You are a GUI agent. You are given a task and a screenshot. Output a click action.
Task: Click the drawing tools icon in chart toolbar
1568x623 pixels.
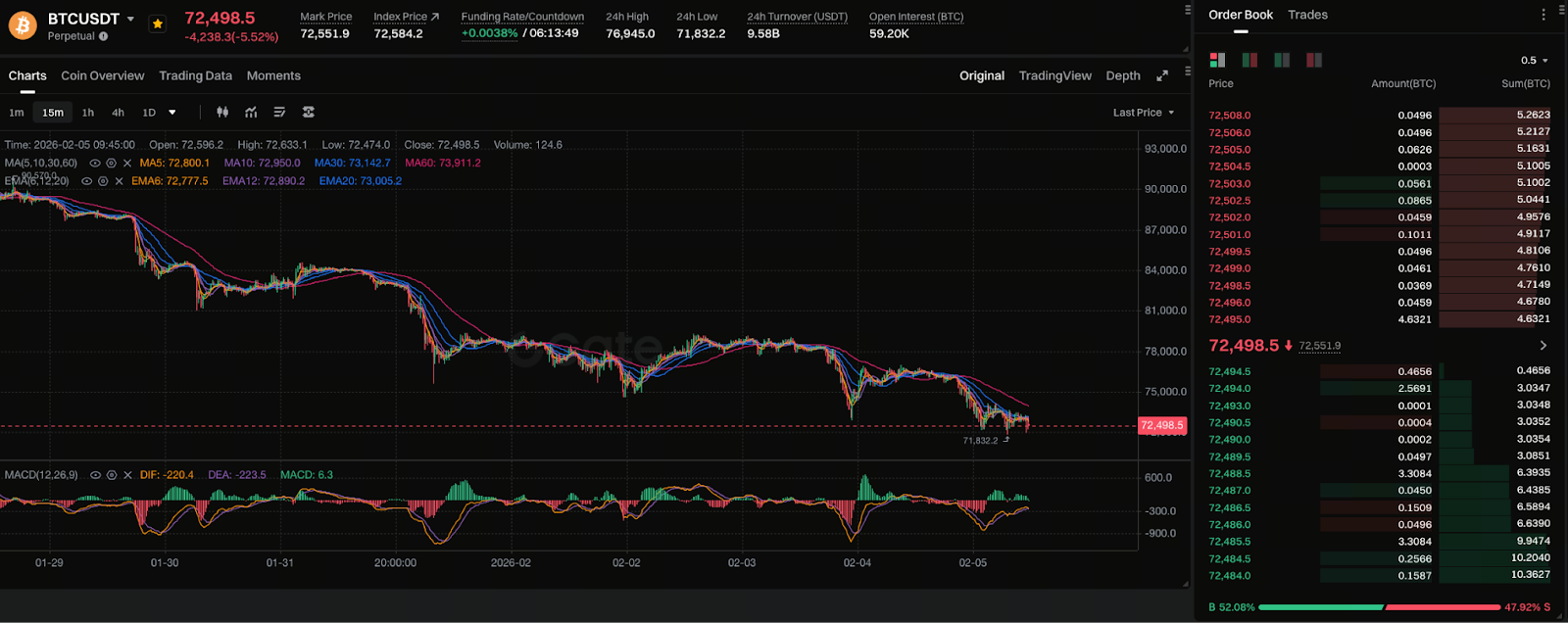click(x=279, y=113)
